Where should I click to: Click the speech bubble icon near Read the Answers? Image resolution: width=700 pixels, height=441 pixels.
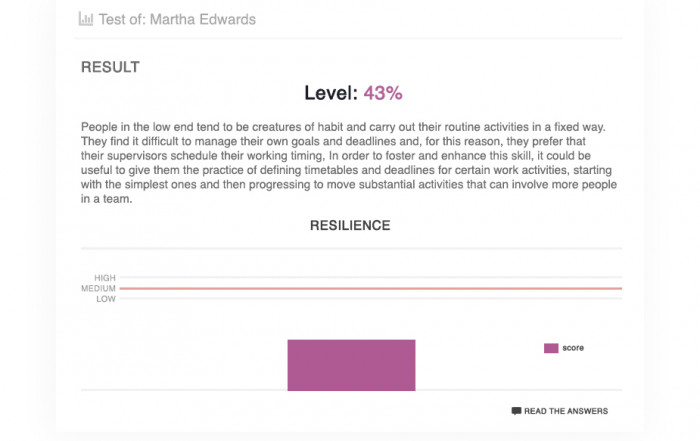click(x=516, y=411)
